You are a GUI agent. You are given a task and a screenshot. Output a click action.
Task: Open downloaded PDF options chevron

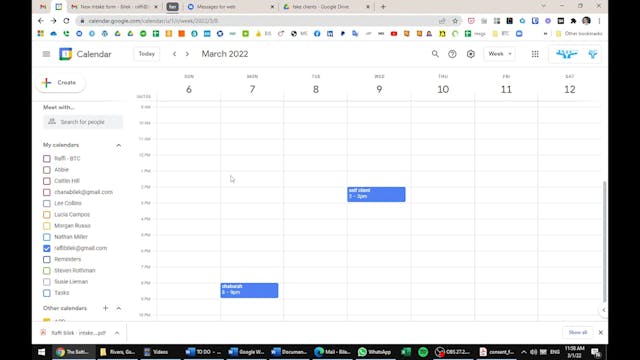pos(117,333)
